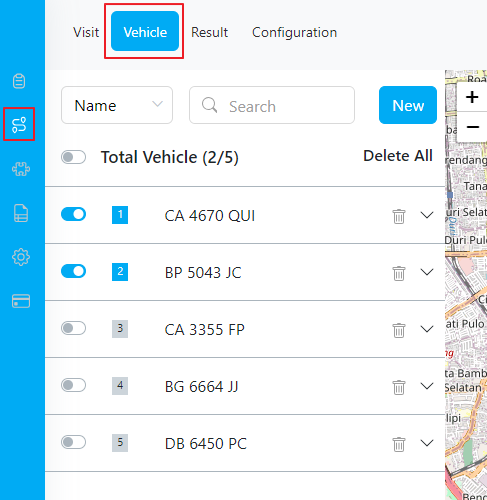Click the magnifier icon in search box

tap(210, 105)
